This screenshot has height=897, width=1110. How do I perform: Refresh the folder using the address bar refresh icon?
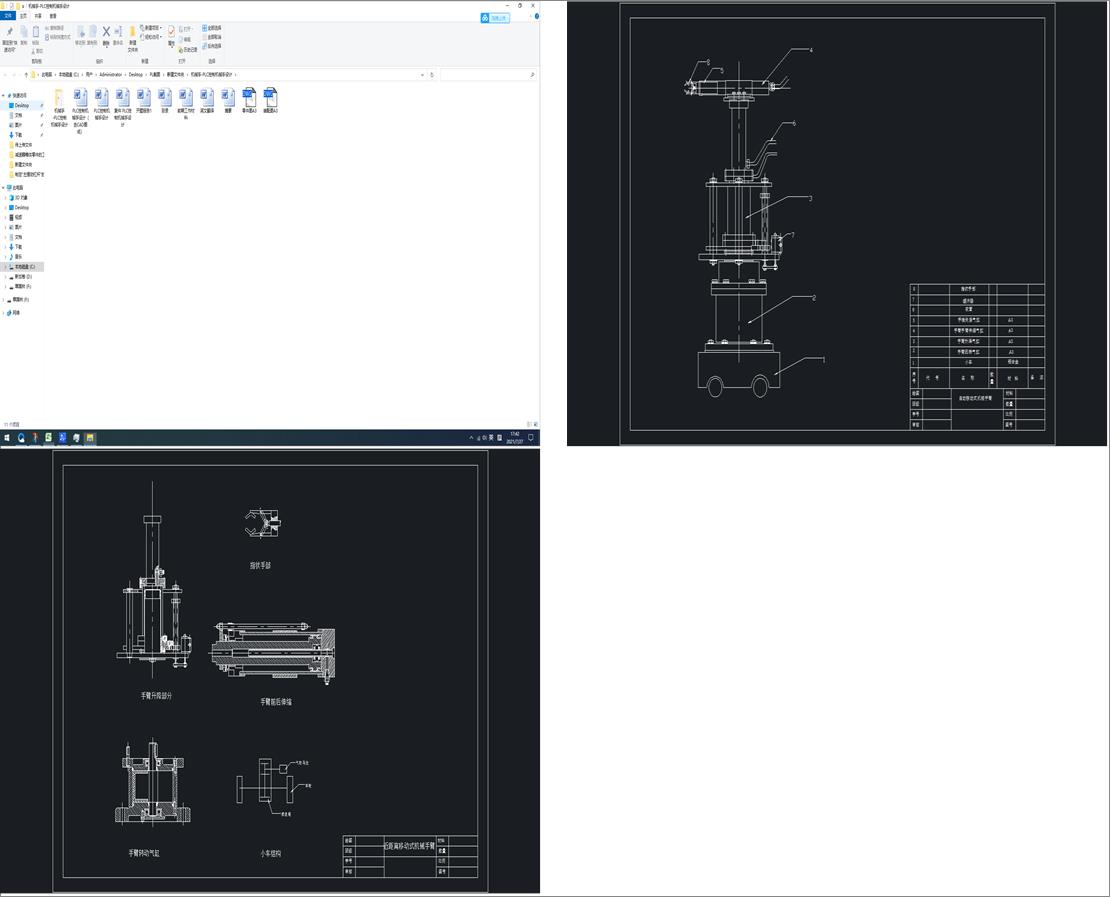[432, 74]
